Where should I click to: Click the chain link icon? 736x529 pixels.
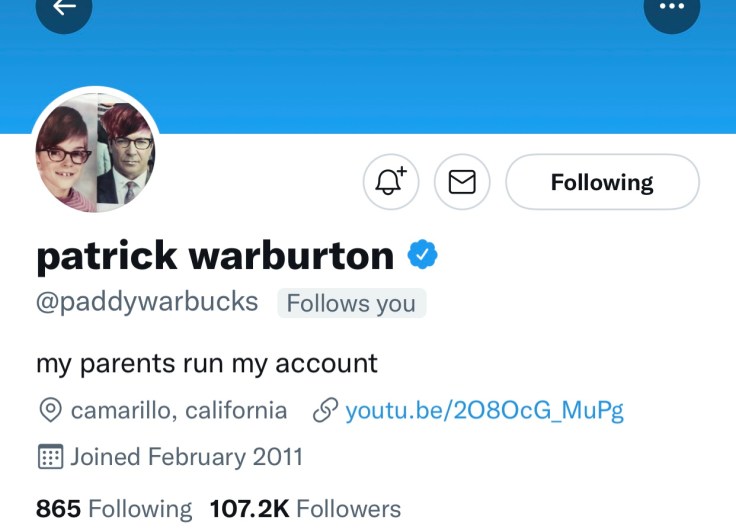tap(324, 410)
